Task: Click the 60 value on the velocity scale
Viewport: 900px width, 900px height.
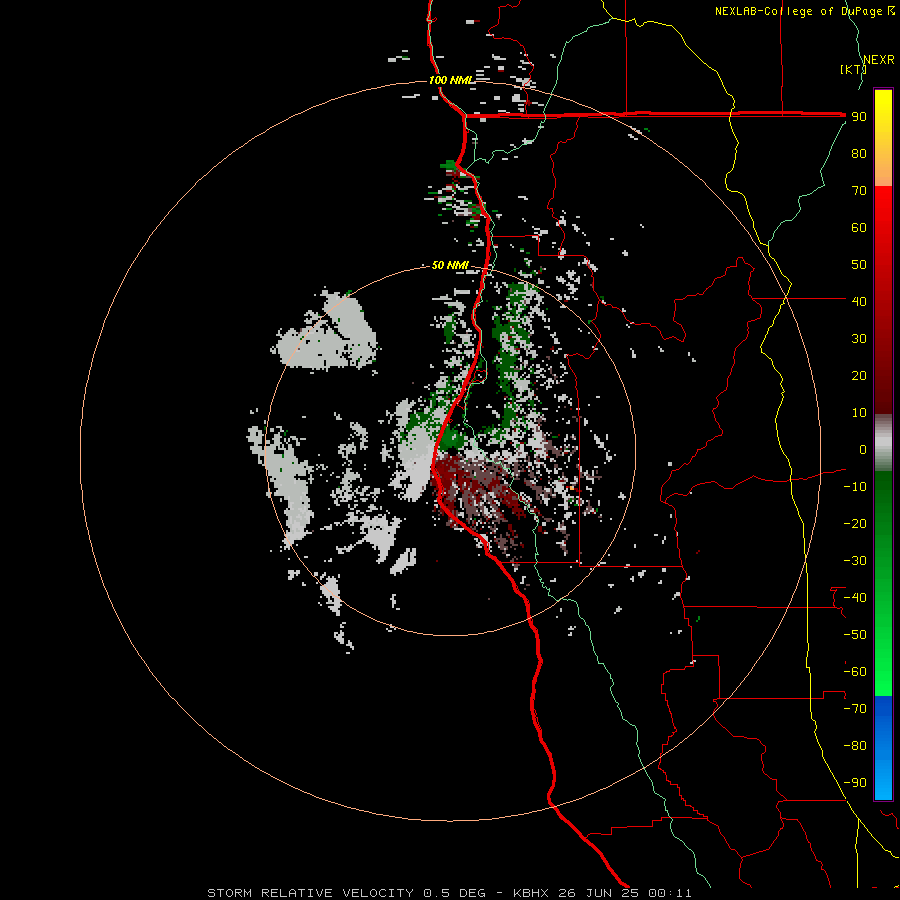Action: (859, 227)
